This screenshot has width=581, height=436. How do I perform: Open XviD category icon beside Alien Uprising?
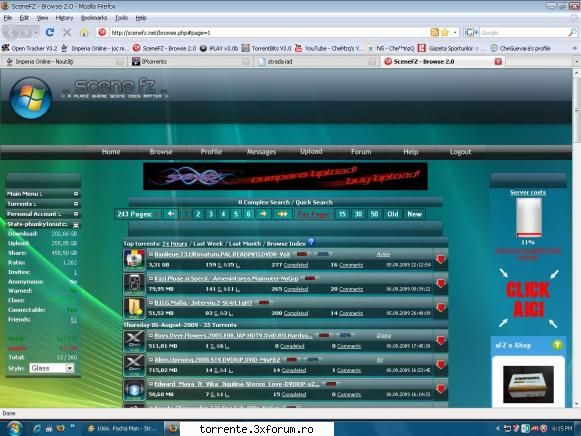134,365
